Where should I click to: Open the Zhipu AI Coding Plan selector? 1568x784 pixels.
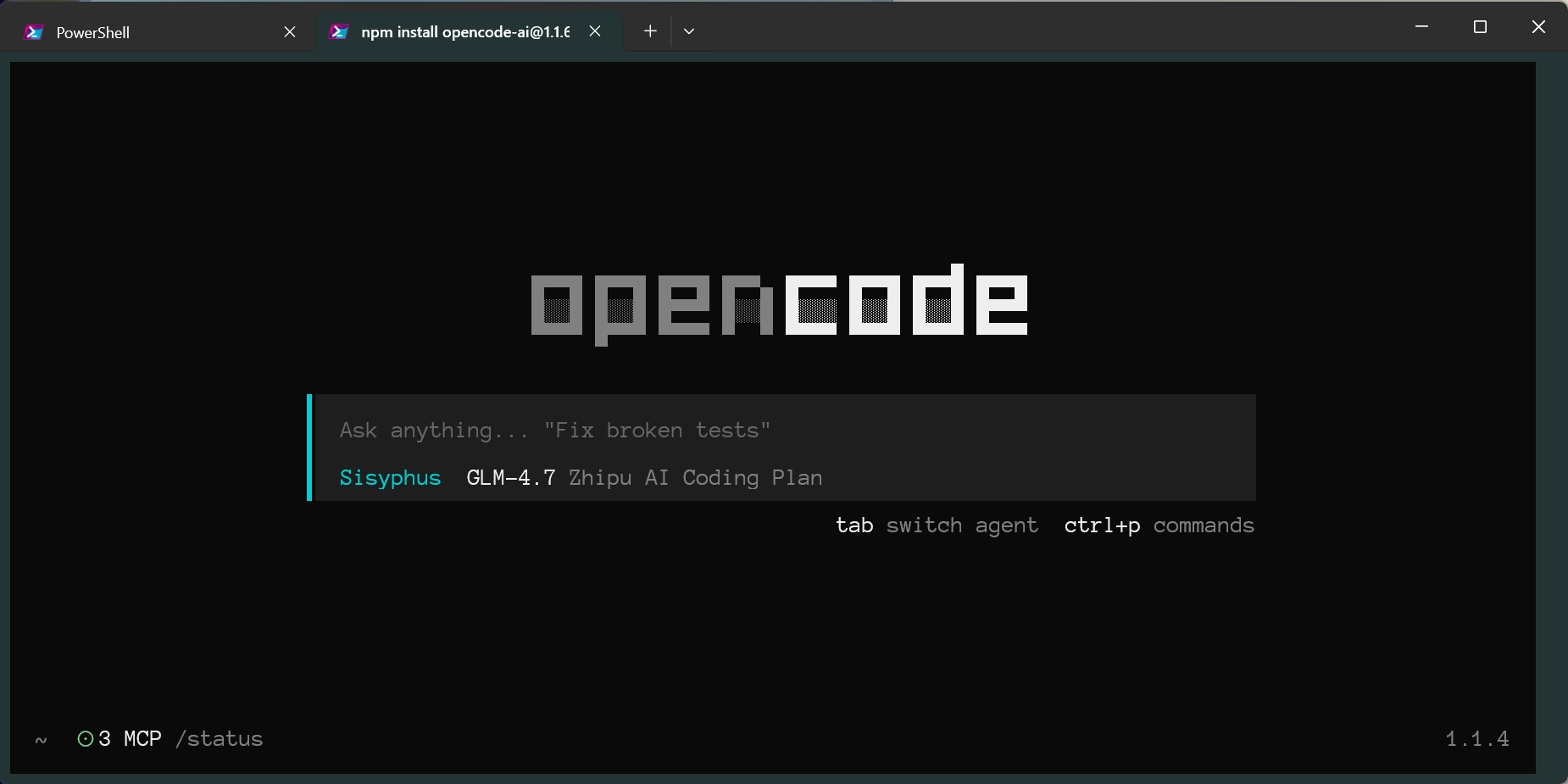click(695, 478)
